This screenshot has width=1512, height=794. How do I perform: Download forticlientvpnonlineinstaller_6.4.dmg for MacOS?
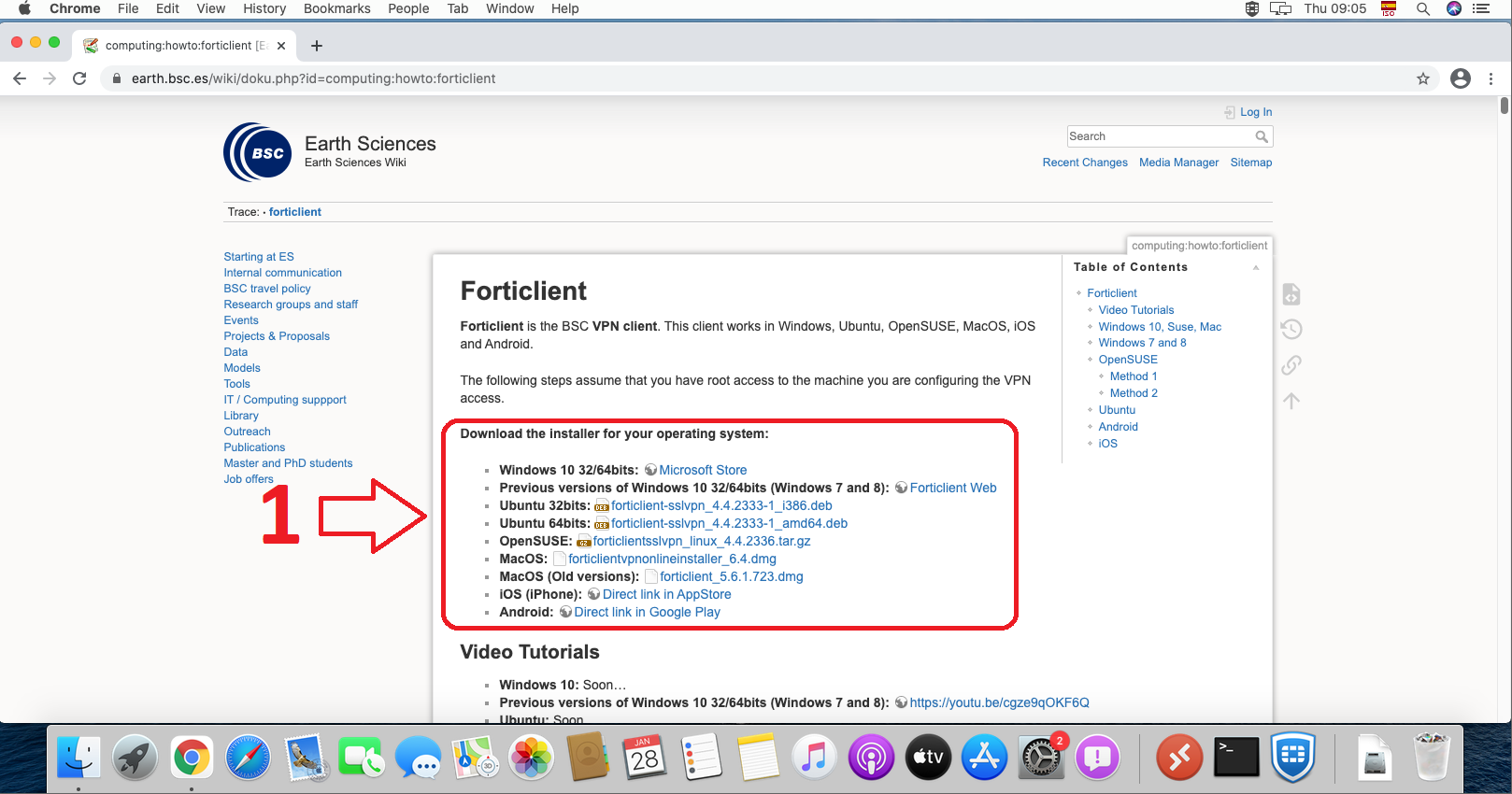tap(672, 559)
